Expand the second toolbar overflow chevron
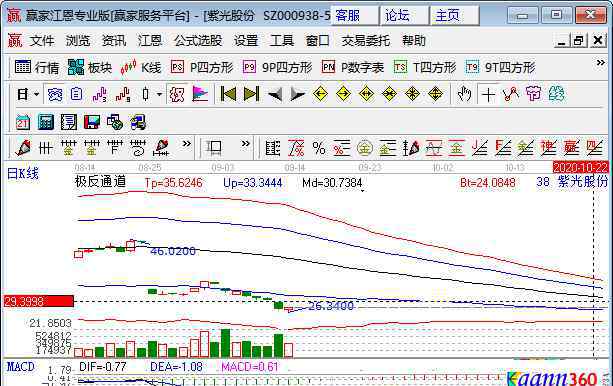This screenshot has width=613, height=386. tap(245, 144)
